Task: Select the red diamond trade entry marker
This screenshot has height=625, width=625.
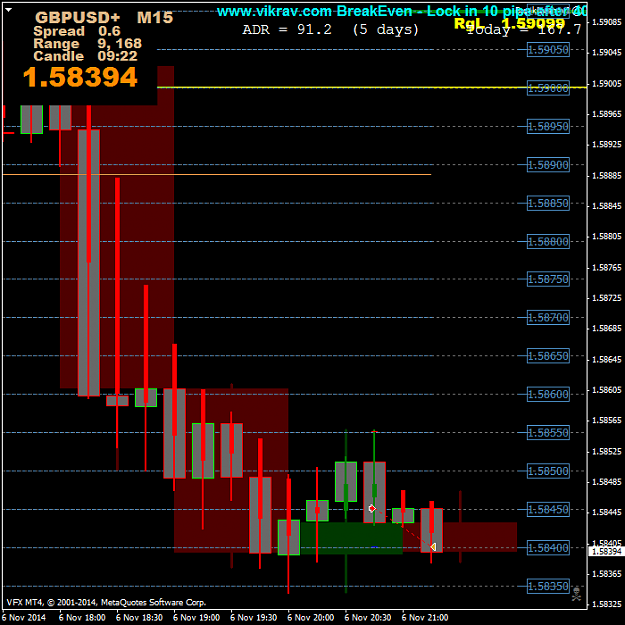Action: 372,509
